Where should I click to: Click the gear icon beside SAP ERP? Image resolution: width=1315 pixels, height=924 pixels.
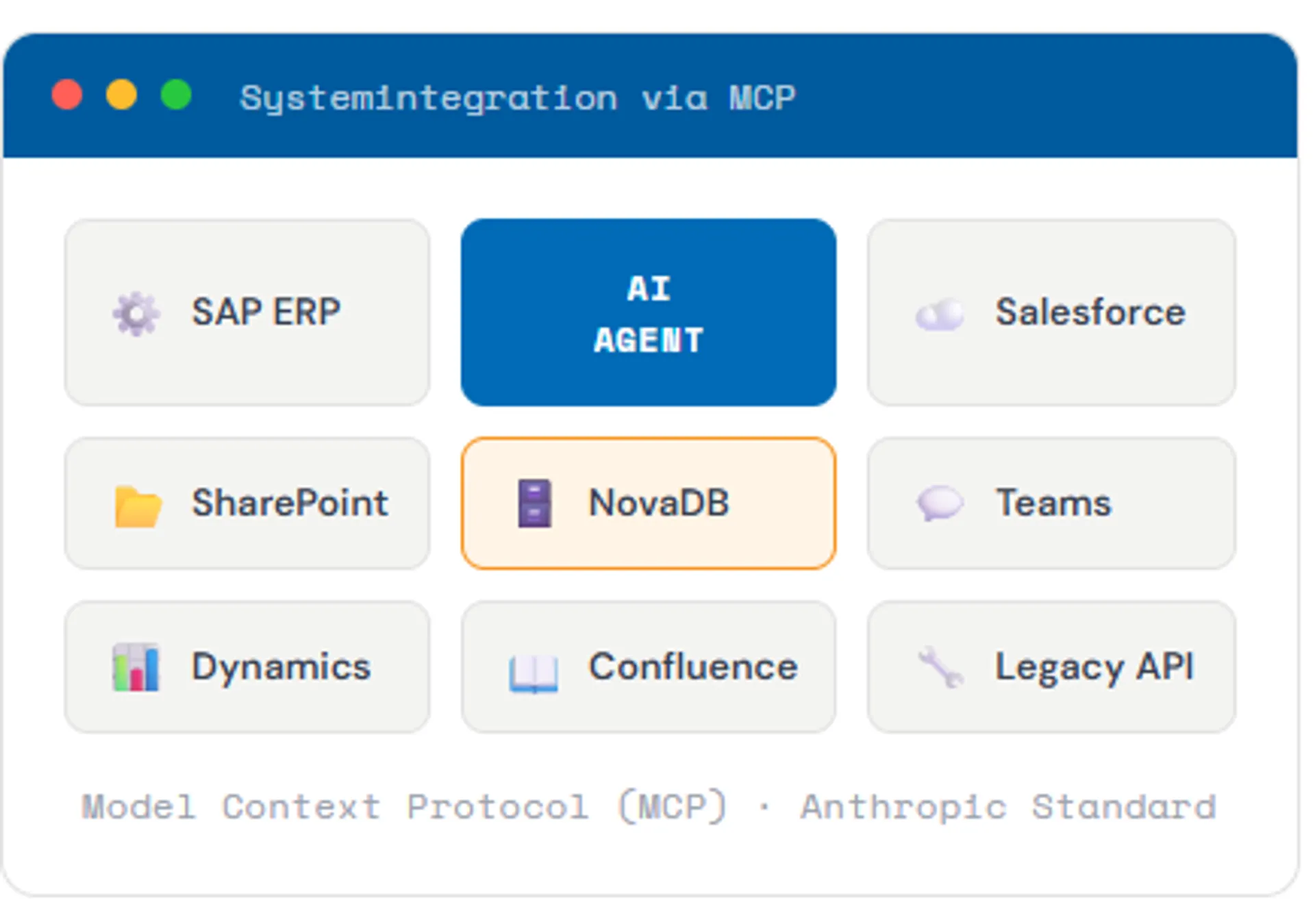(x=136, y=314)
